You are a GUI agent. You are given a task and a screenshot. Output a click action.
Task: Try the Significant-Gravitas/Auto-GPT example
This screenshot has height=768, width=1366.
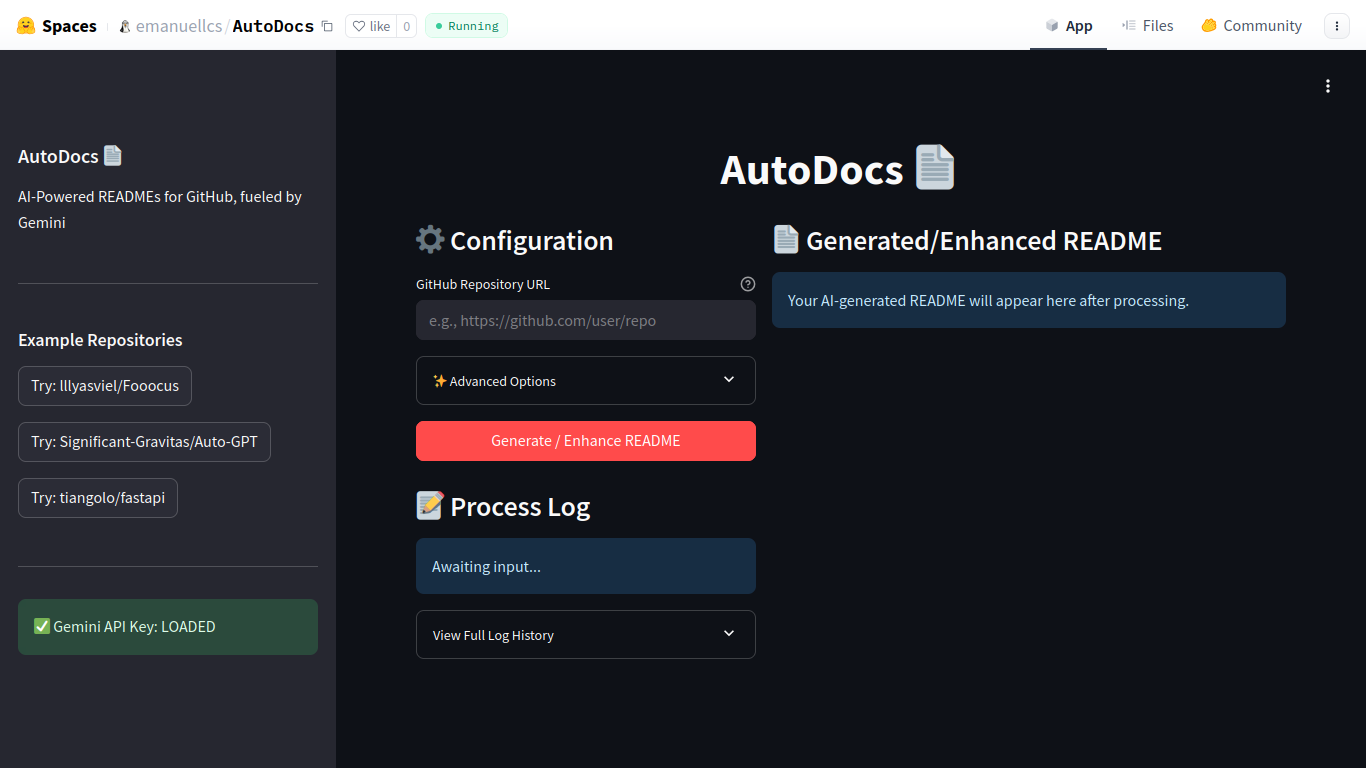[144, 442]
